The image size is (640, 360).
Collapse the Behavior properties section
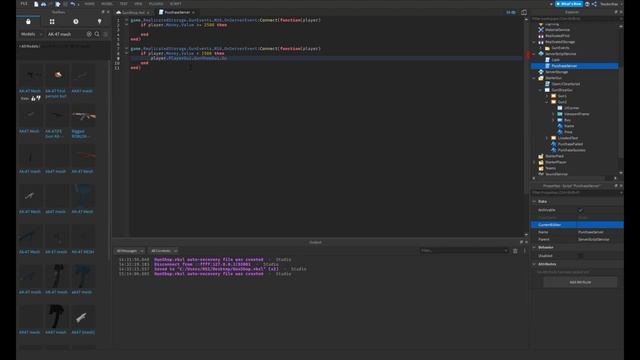pyautogui.click(x=534, y=247)
